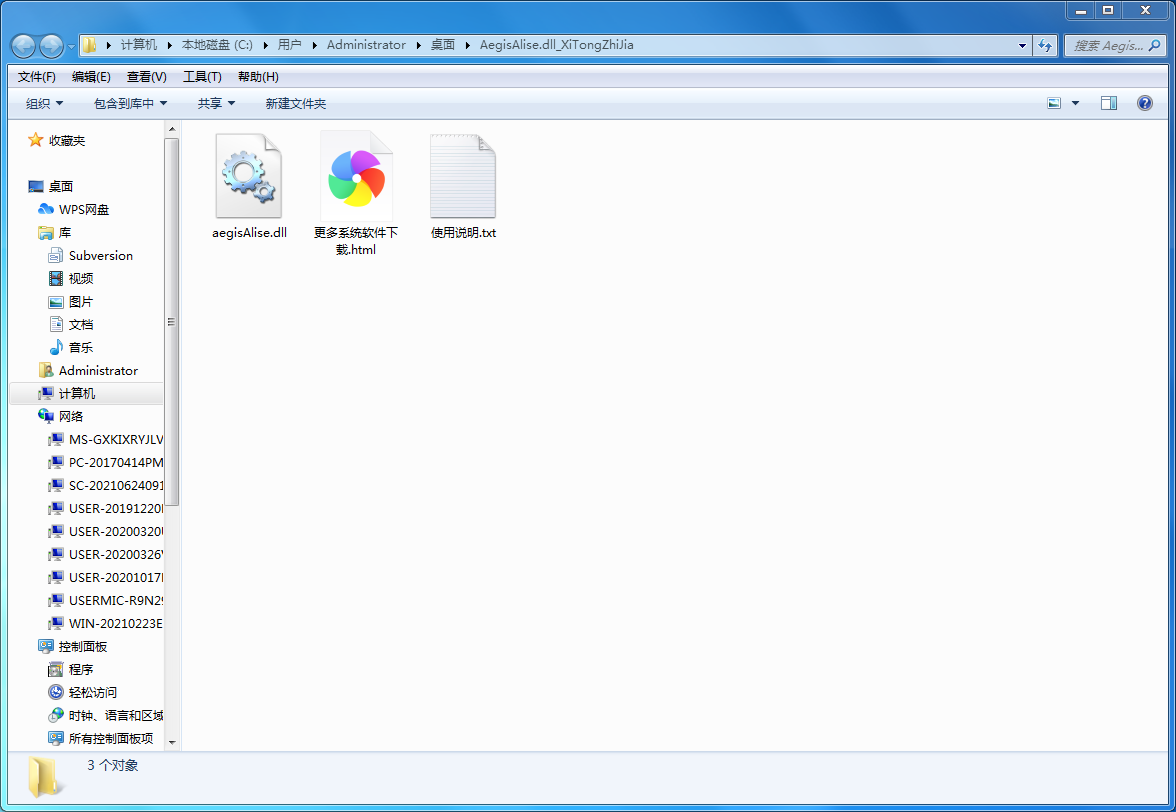Show the preview pane icon
Image resolution: width=1176 pixels, height=812 pixels.
click(x=1108, y=103)
